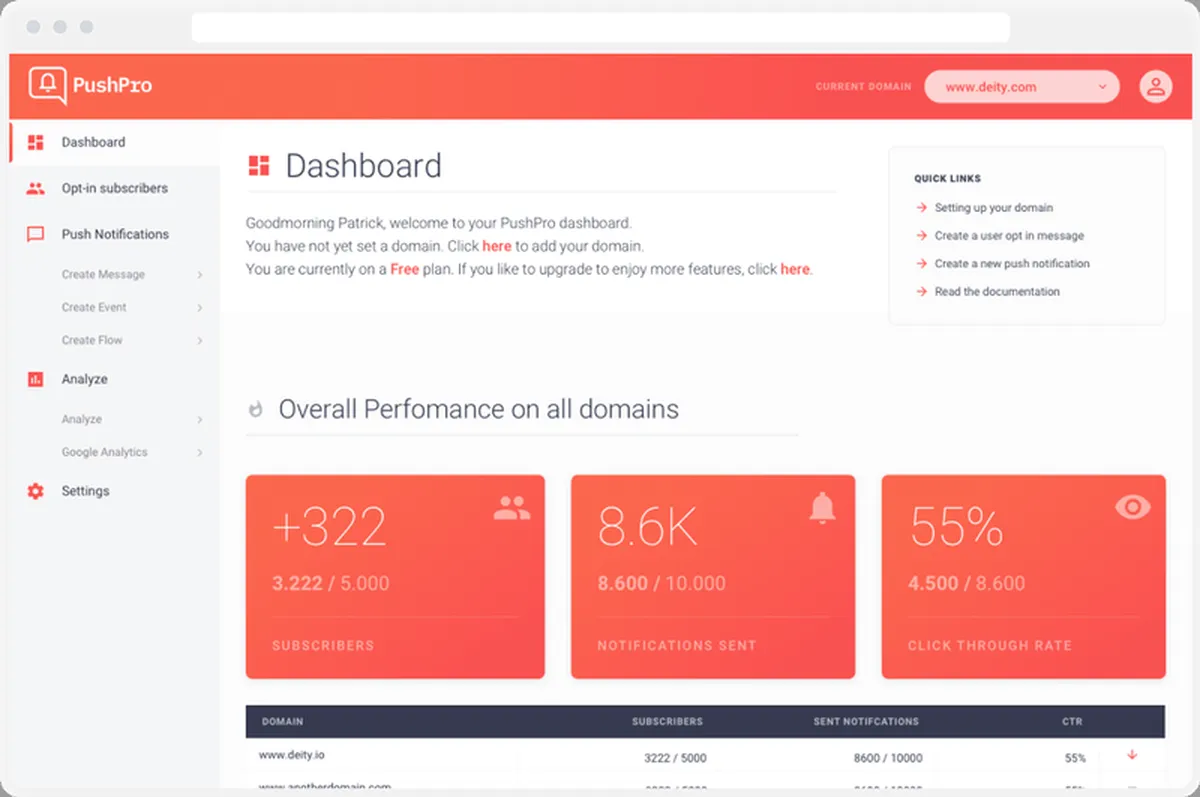Viewport: 1200px width, 797px height.
Task: Open Create a new push notification link
Action: [x=1012, y=264]
